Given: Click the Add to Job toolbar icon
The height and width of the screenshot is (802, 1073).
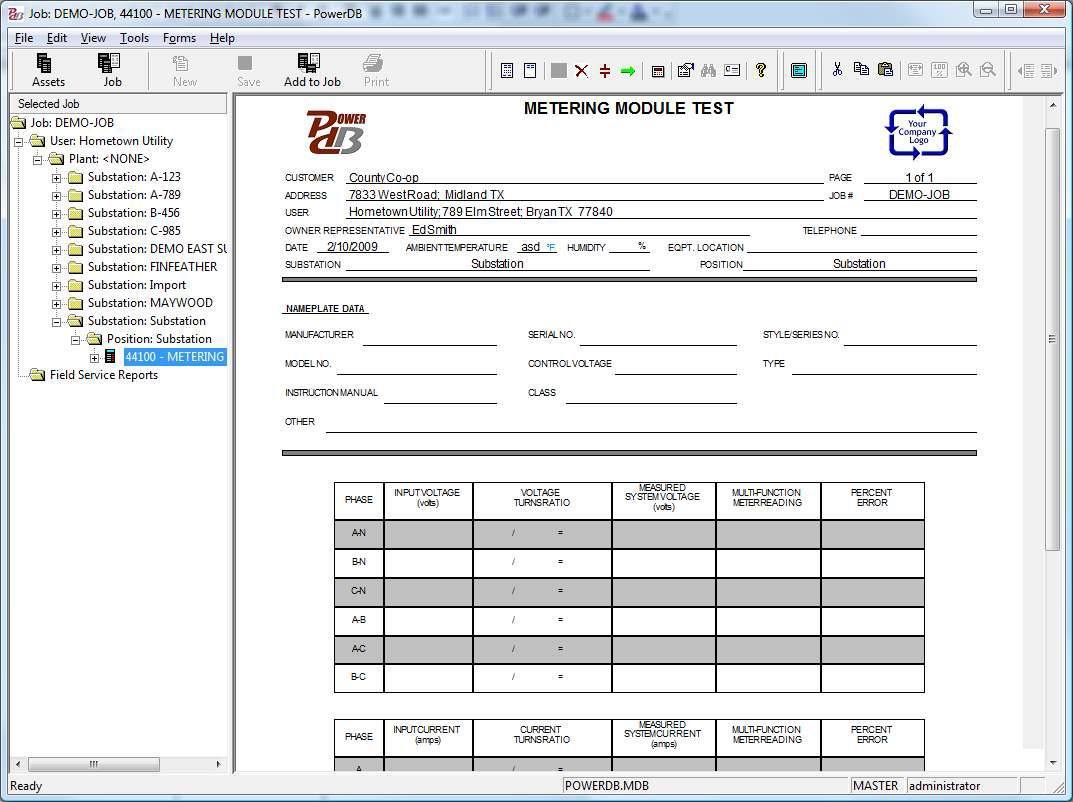Looking at the screenshot, I should (312, 68).
